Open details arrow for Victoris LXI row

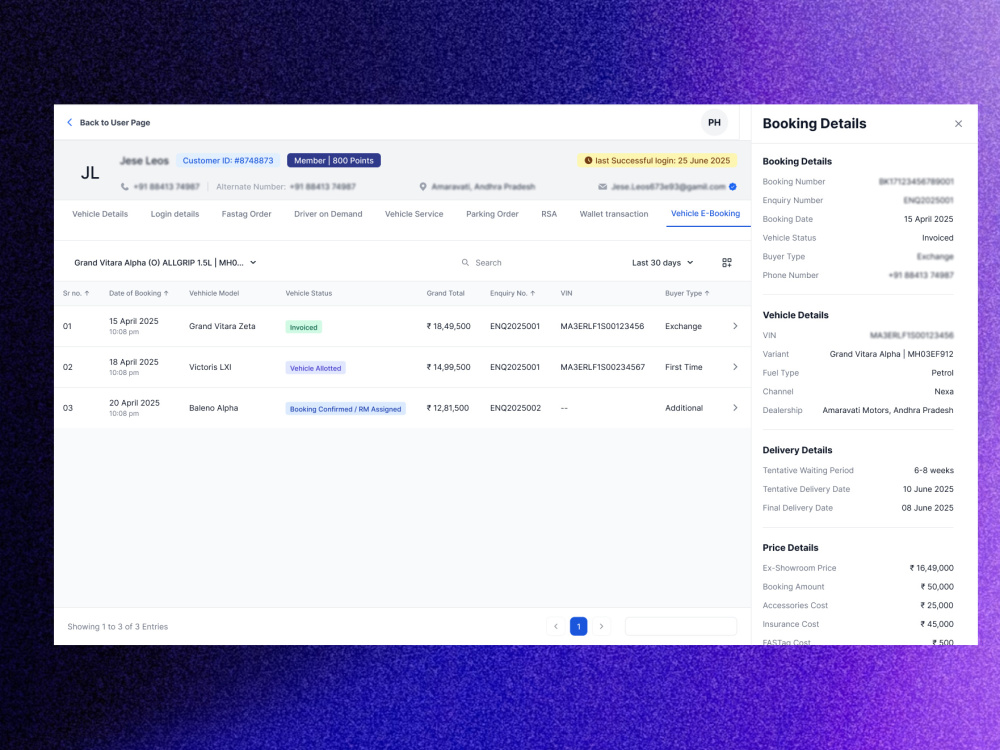735,367
